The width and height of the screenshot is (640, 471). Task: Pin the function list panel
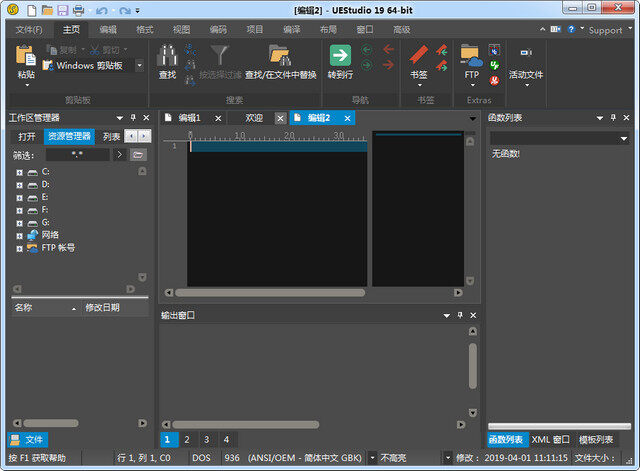tap(613, 118)
